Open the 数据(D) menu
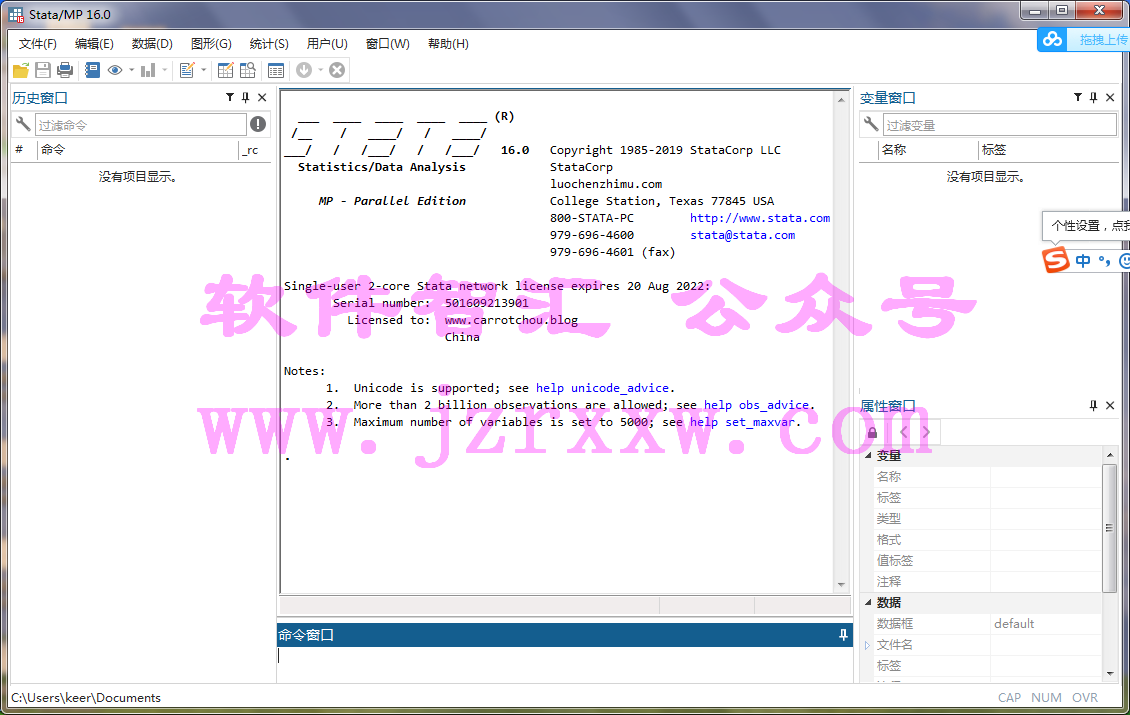Viewport: 1130px width, 715px height. [152, 44]
